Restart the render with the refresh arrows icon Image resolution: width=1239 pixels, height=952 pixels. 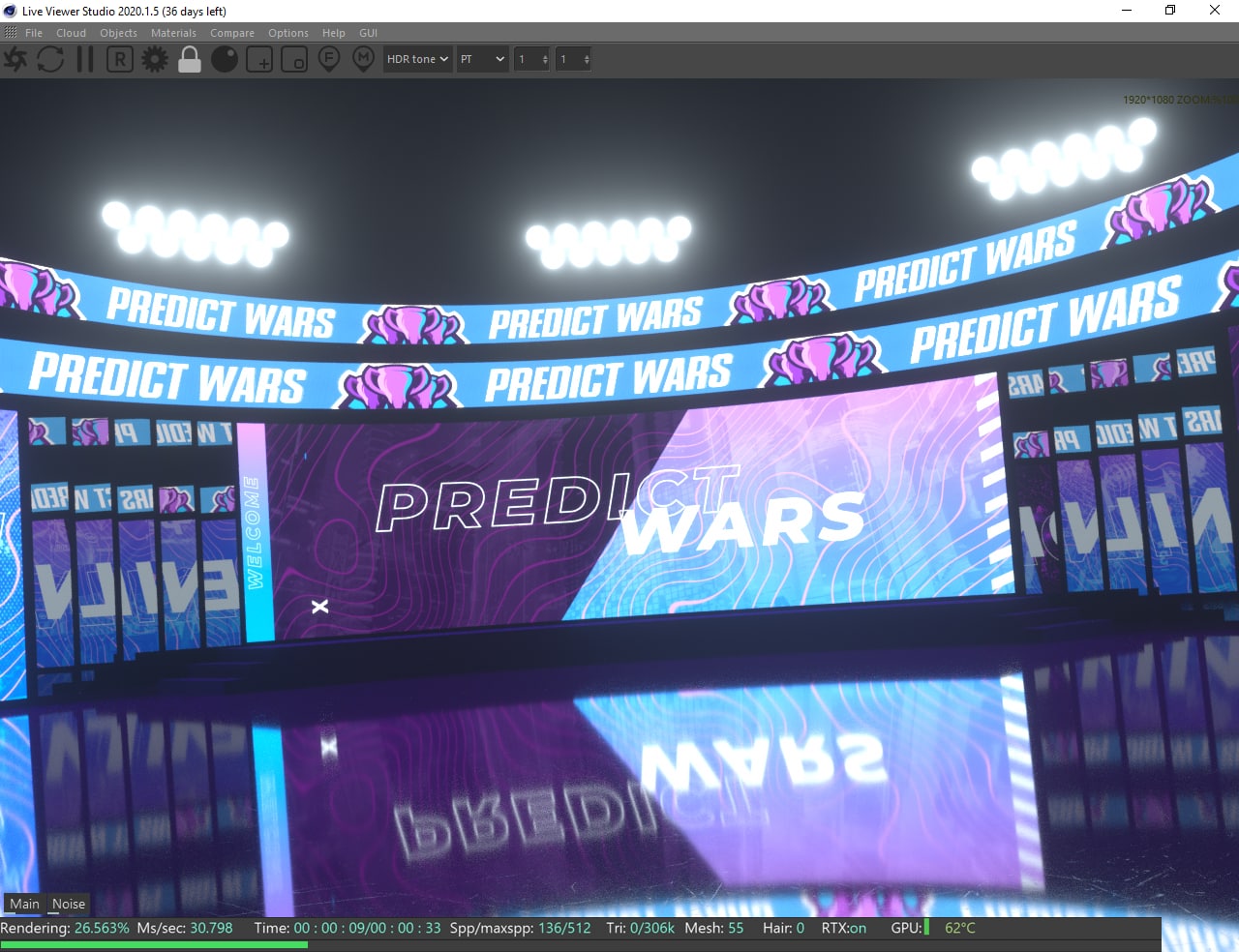[50, 59]
